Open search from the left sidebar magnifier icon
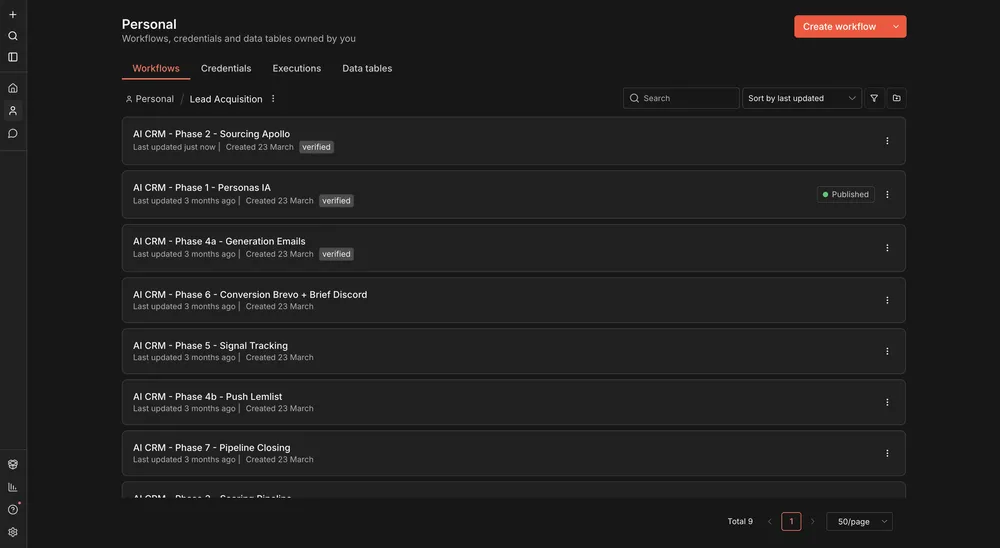The height and width of the screenshot is (548, 1000). coord(13,36)
